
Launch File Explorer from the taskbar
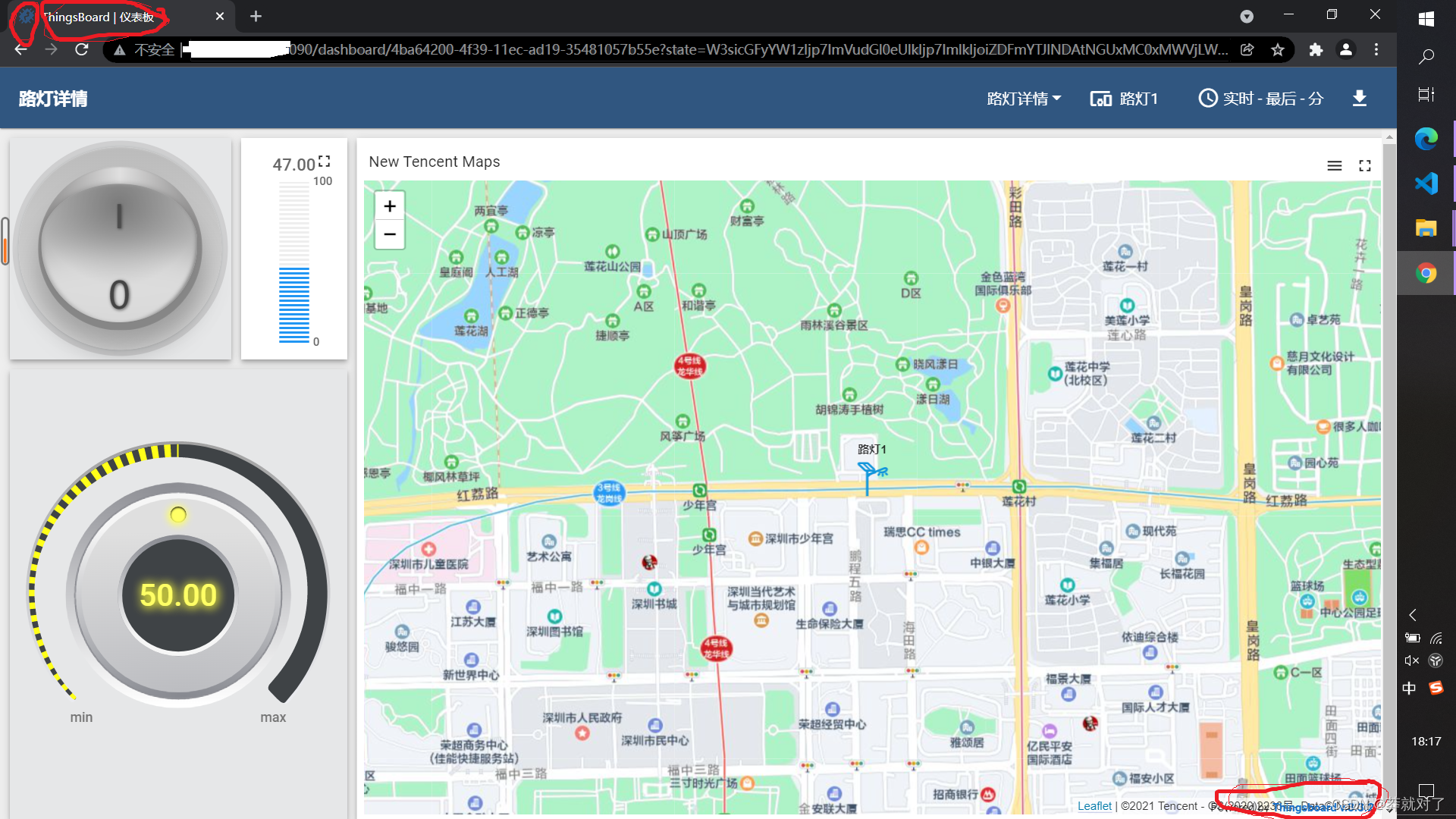(x=1426, y=227)
